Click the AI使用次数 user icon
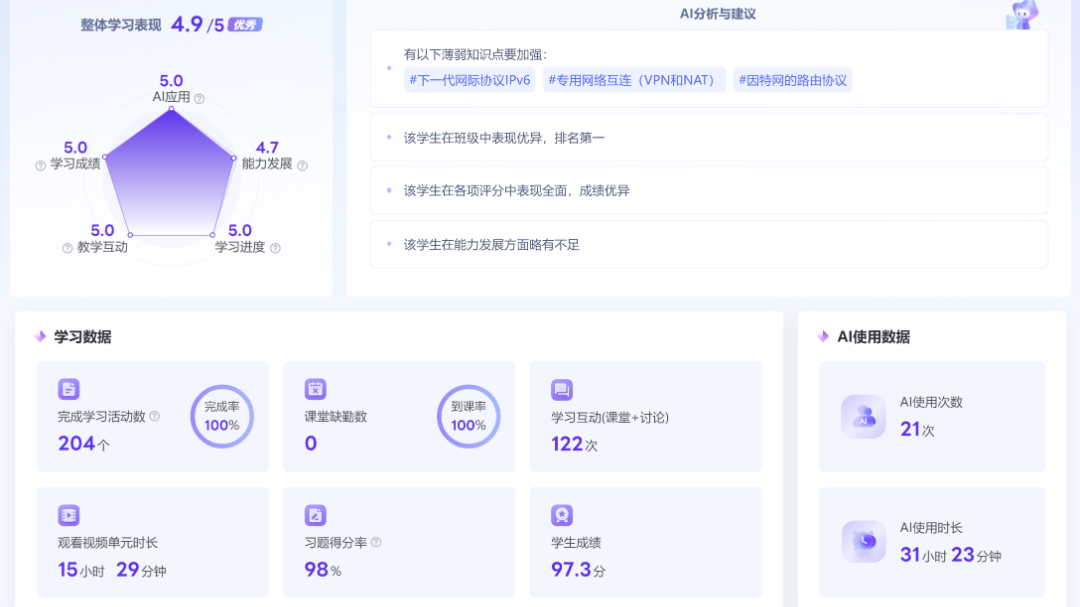 [863, 417]
